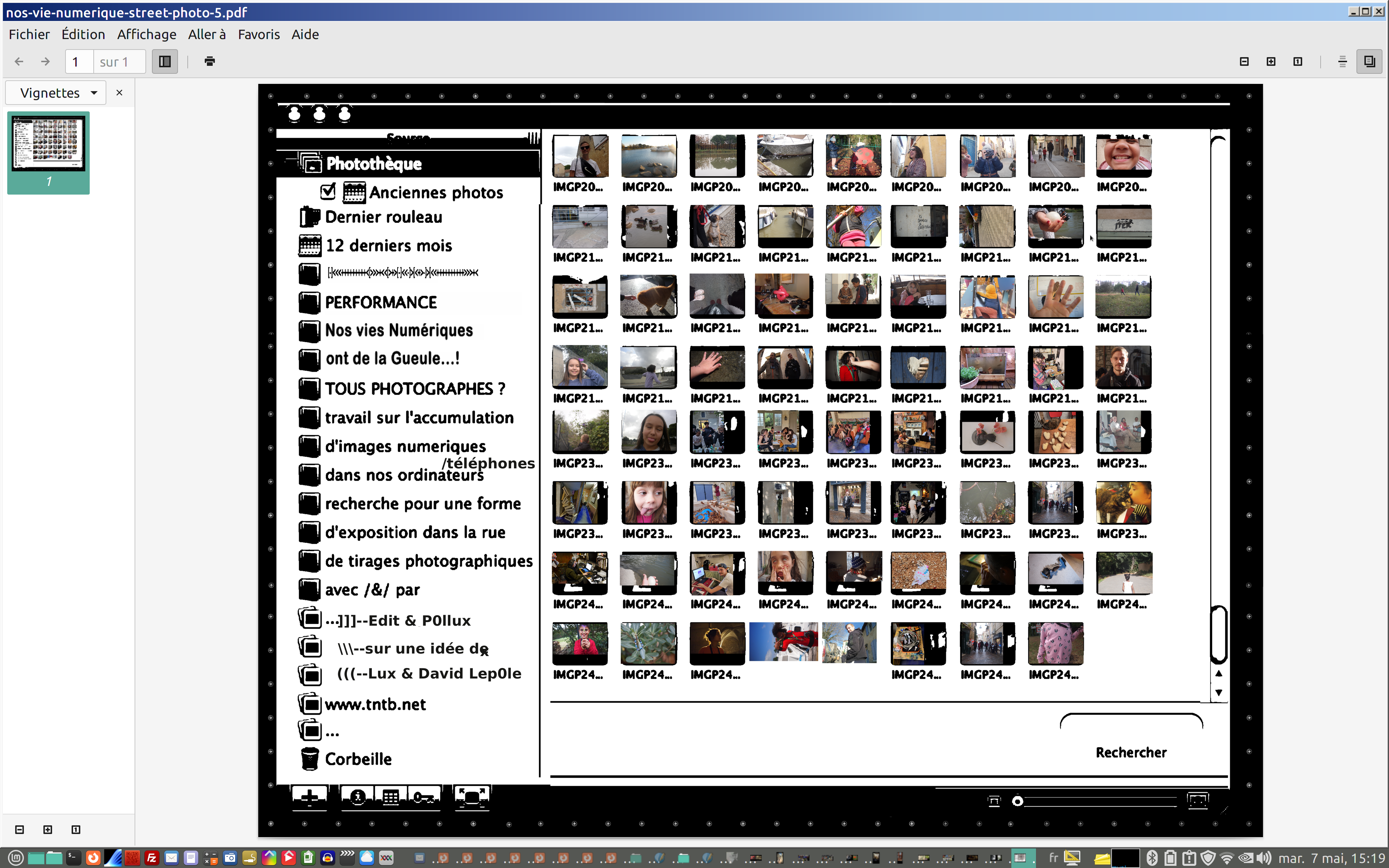Go back with the left arrow button
Viewport: 1389px width, 868px height.
click(19, 61)
